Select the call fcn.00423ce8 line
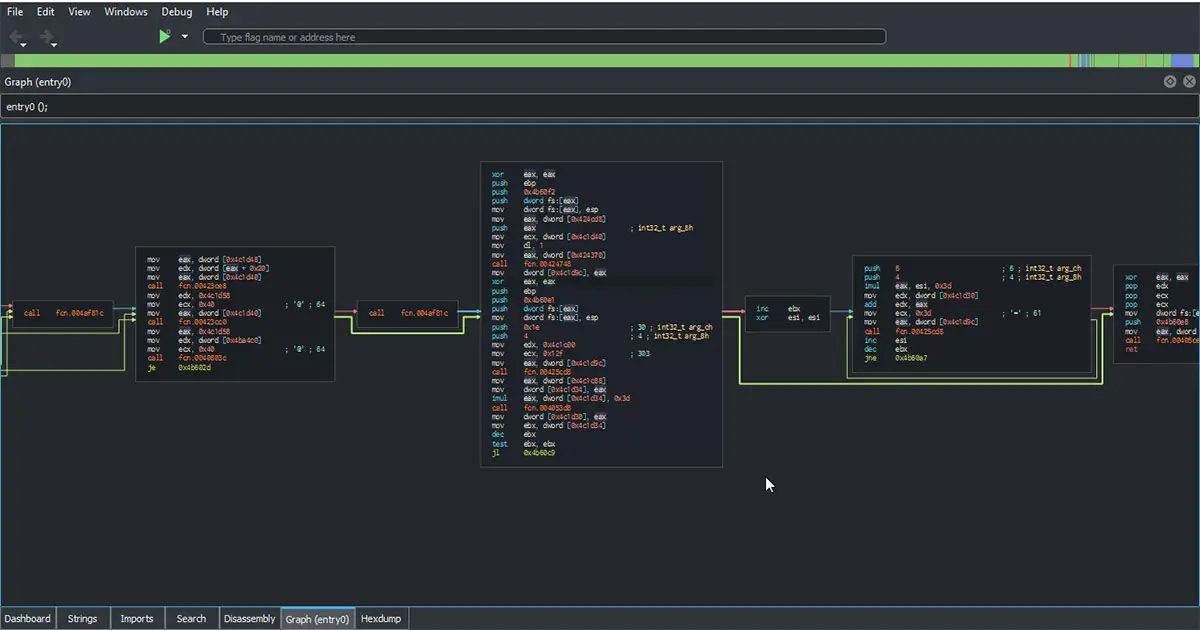 [188, 286]
